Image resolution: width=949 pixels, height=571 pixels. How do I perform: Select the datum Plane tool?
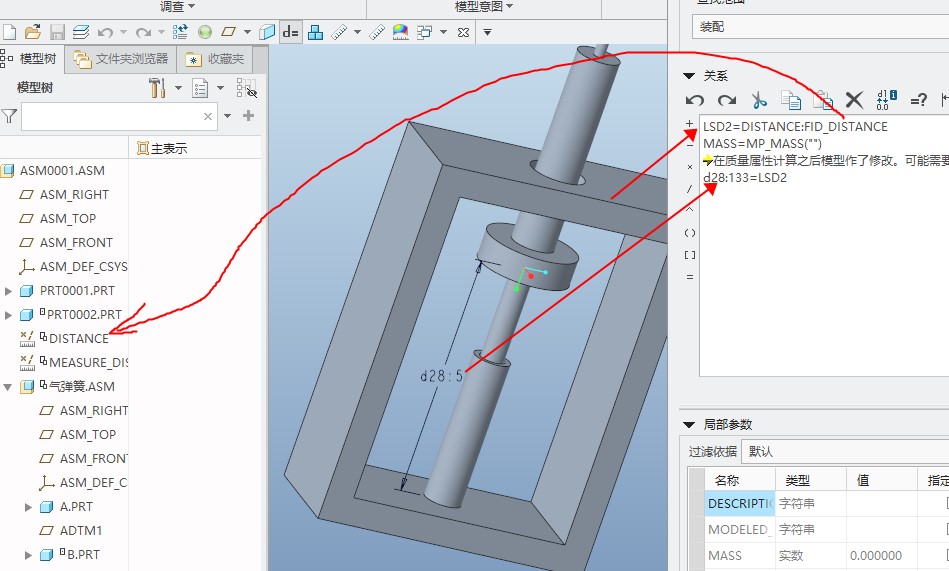click(229, 31)
